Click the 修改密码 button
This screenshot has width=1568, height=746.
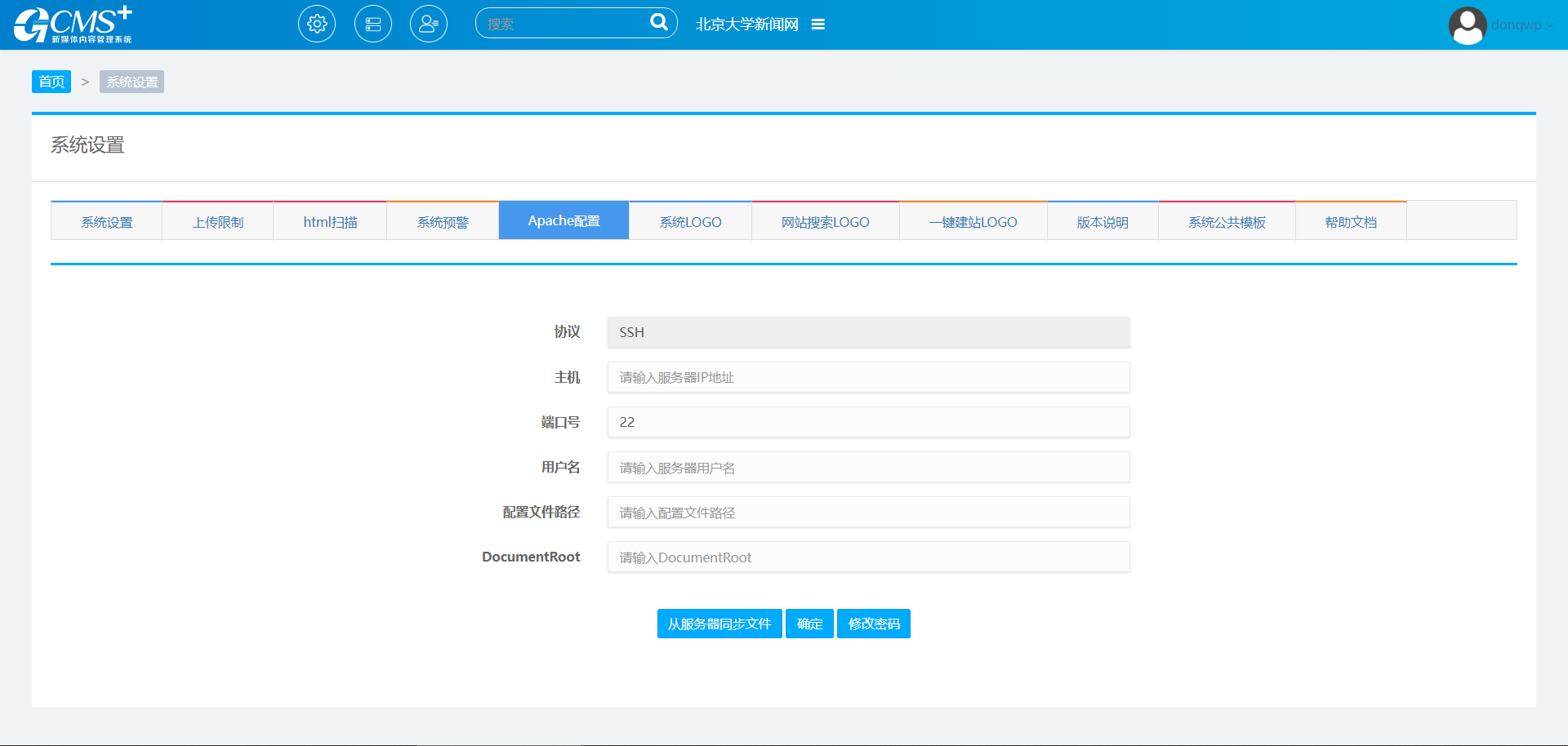(874, 624)
